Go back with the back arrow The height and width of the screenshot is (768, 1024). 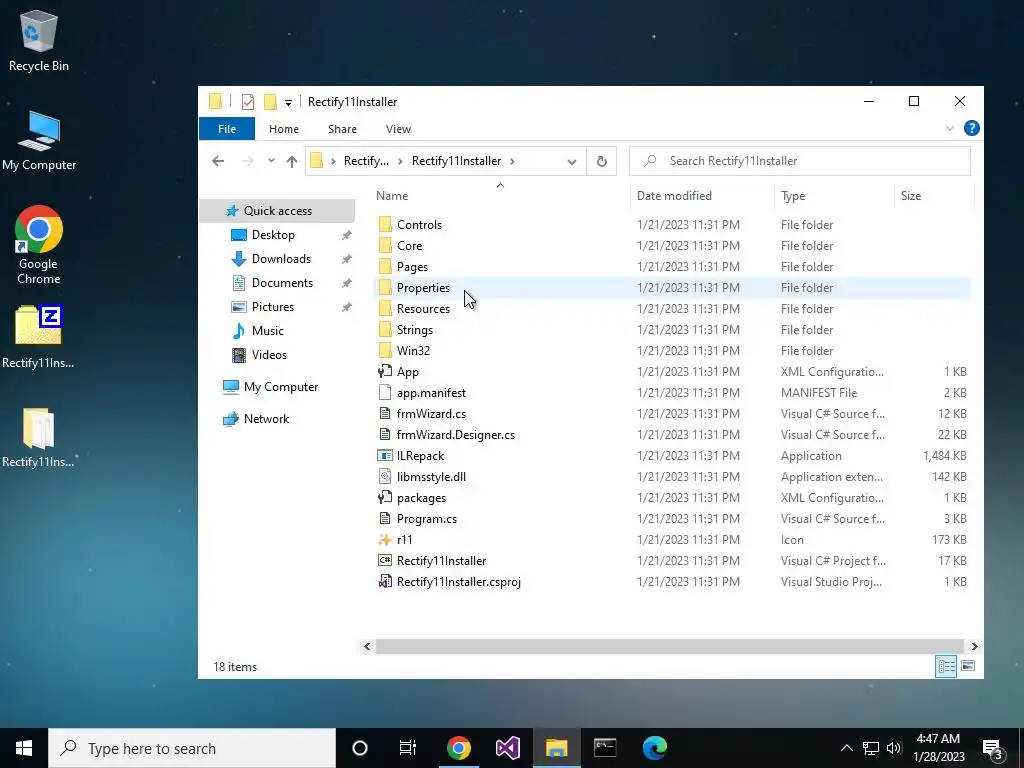tap(218, 161)
